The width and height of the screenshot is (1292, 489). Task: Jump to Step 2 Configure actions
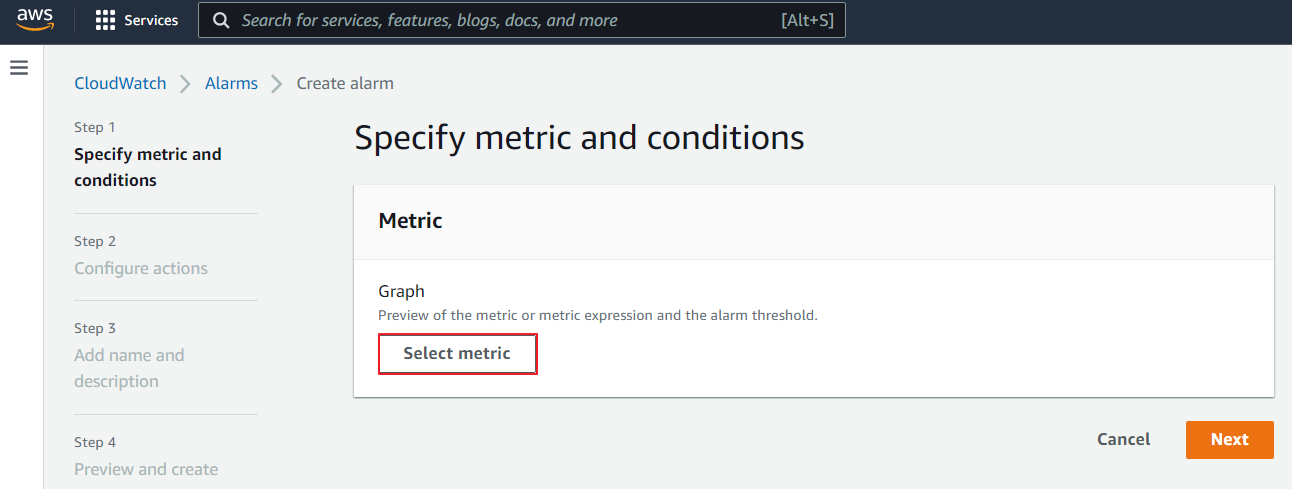[x=141, y=268]
